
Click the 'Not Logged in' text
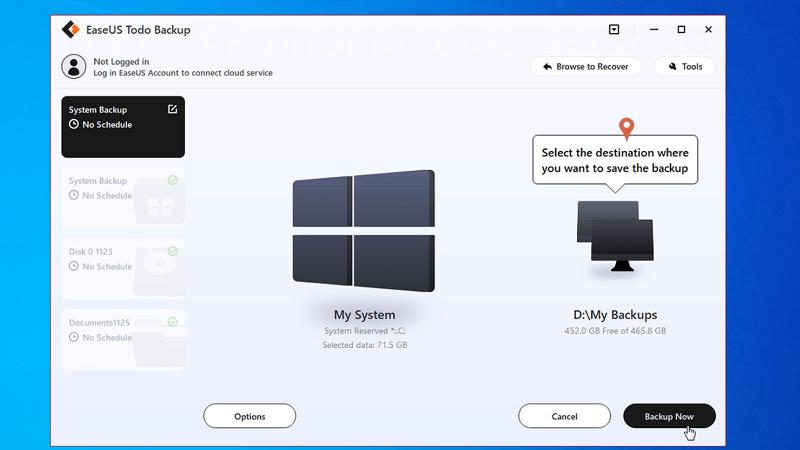[x=121, y=61]
